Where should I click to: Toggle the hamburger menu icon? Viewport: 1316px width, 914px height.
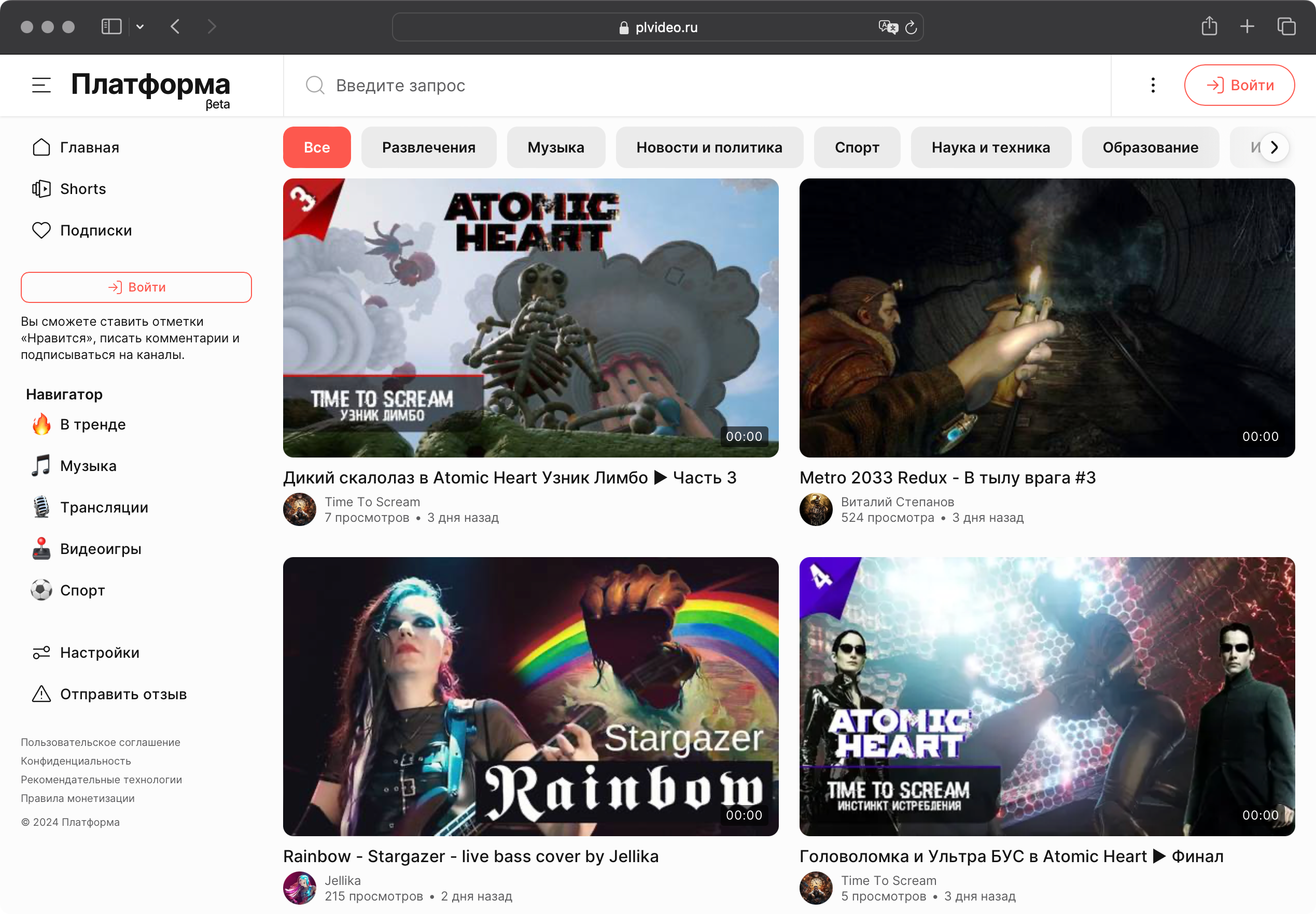coord(41,85)
